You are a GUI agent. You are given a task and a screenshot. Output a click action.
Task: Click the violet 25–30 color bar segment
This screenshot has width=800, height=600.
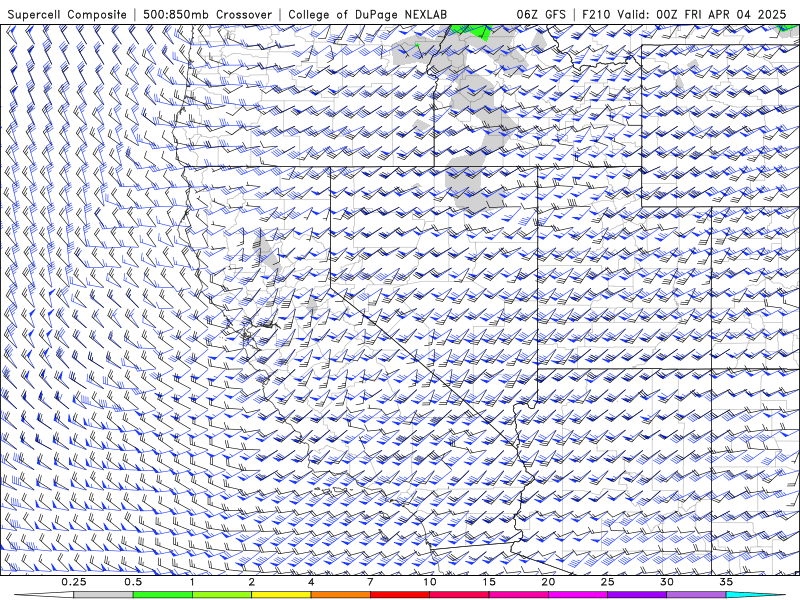tap(637, 595)
